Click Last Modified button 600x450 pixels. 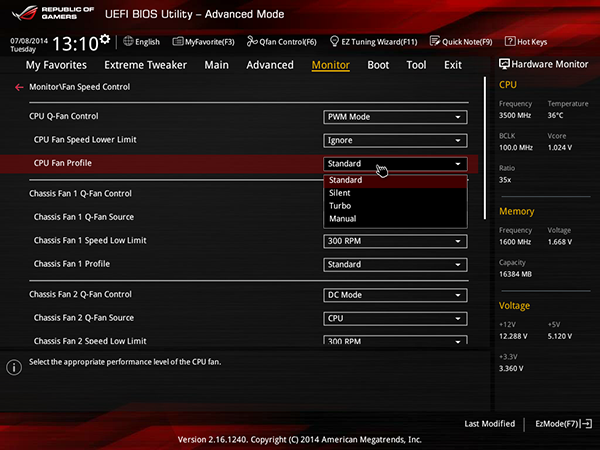point(489,424)
